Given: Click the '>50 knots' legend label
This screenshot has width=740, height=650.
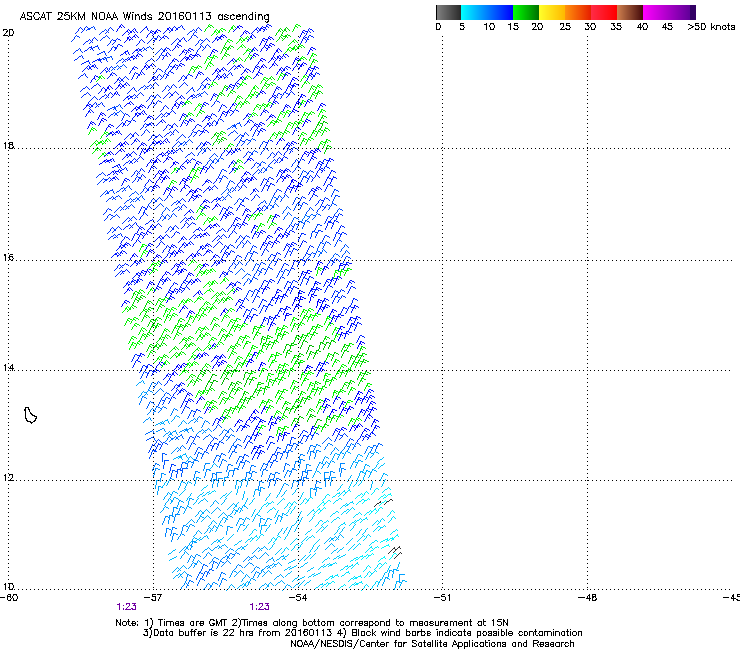Looking at the screenshot, I should pos(711,27).
